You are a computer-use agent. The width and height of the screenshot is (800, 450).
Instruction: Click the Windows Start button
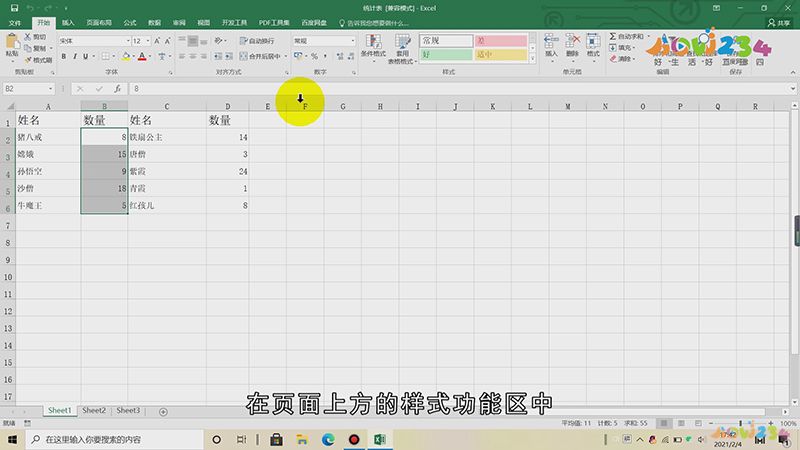[x=12, y=439]
